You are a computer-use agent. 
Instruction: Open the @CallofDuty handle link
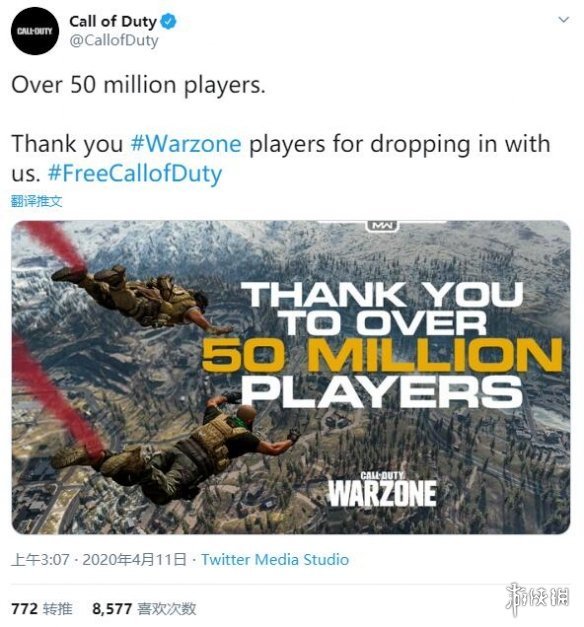point(114,41)
